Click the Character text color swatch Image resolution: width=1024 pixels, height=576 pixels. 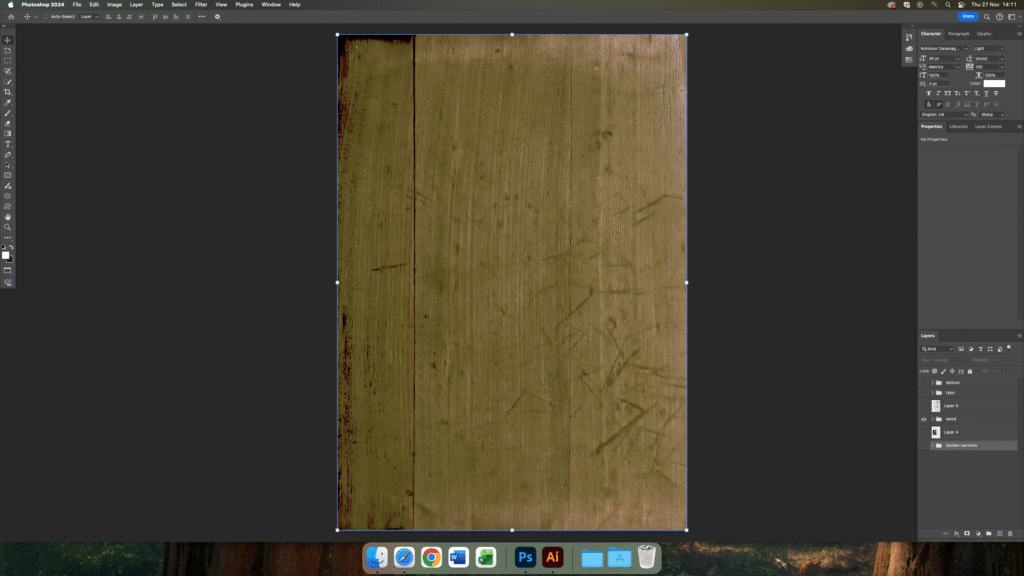pyautogui.click(x=994, y=83)
